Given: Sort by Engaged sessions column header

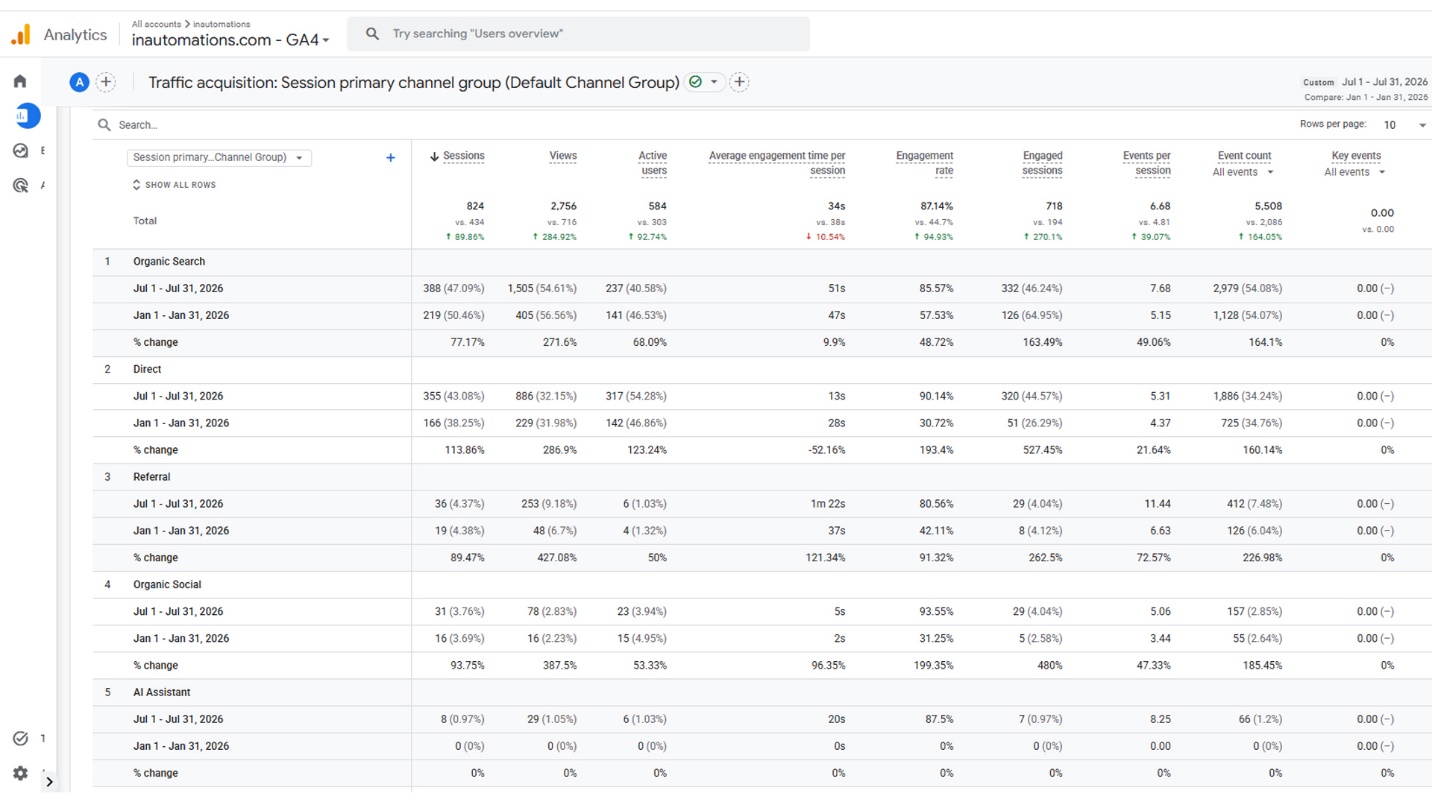Looking at the screenshot, I should [x=1042, y=163].
